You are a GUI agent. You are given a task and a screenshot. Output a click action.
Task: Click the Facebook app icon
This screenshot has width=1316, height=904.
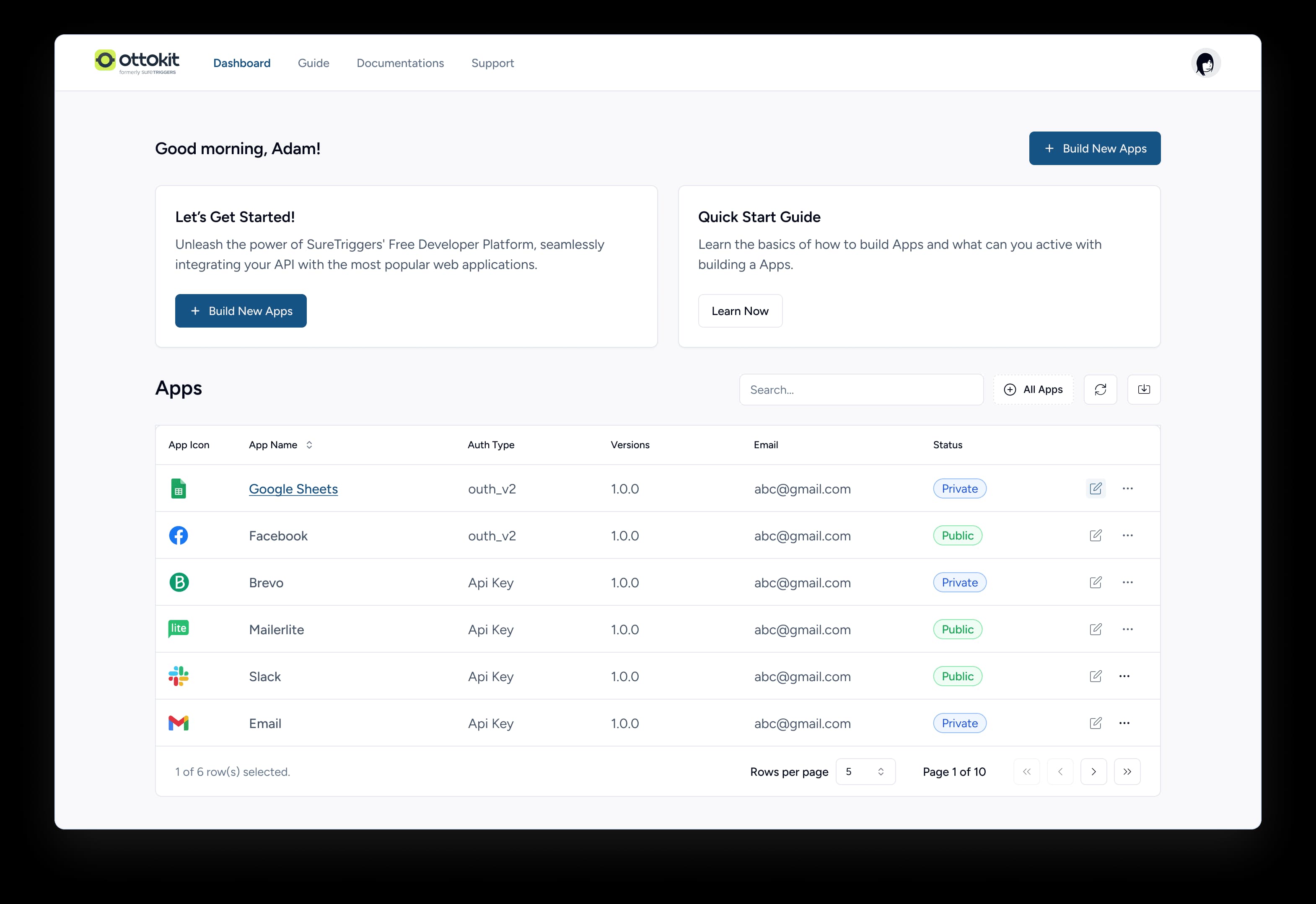[179, 535]
